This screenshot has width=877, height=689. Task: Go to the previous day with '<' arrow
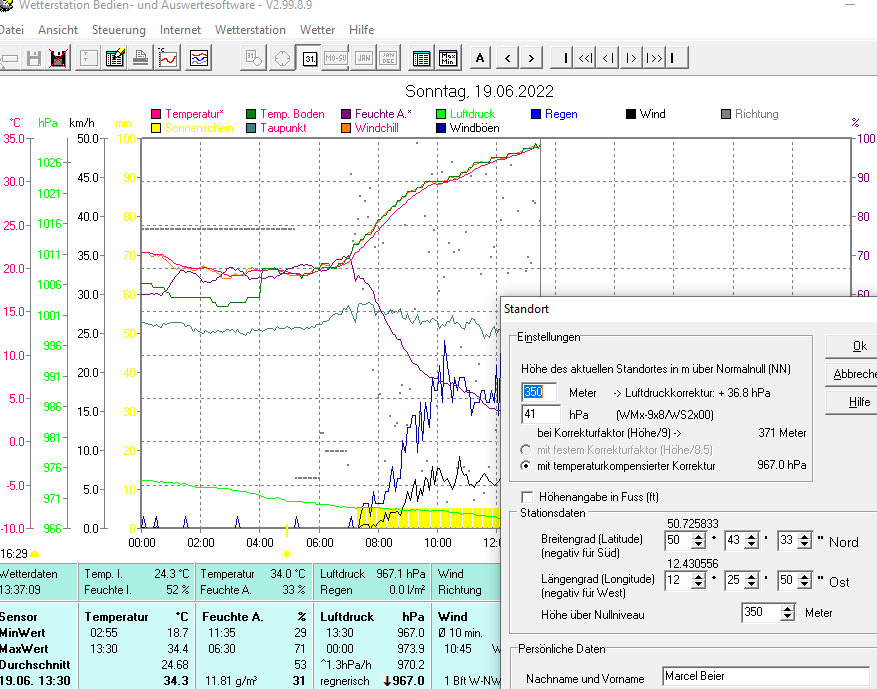pos(507,58)
